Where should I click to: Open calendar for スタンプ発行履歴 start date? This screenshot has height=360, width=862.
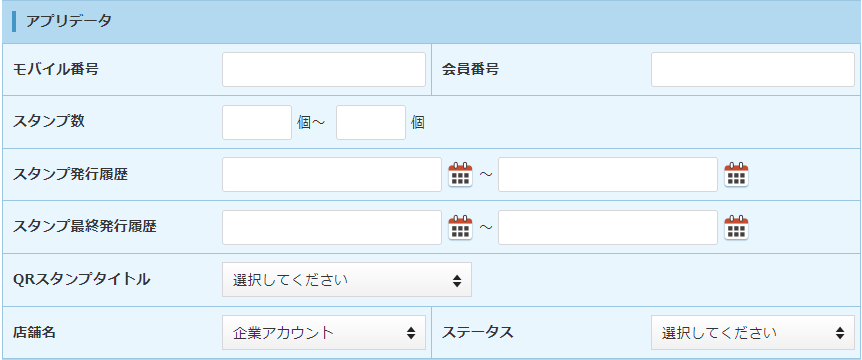pos(461,175)
